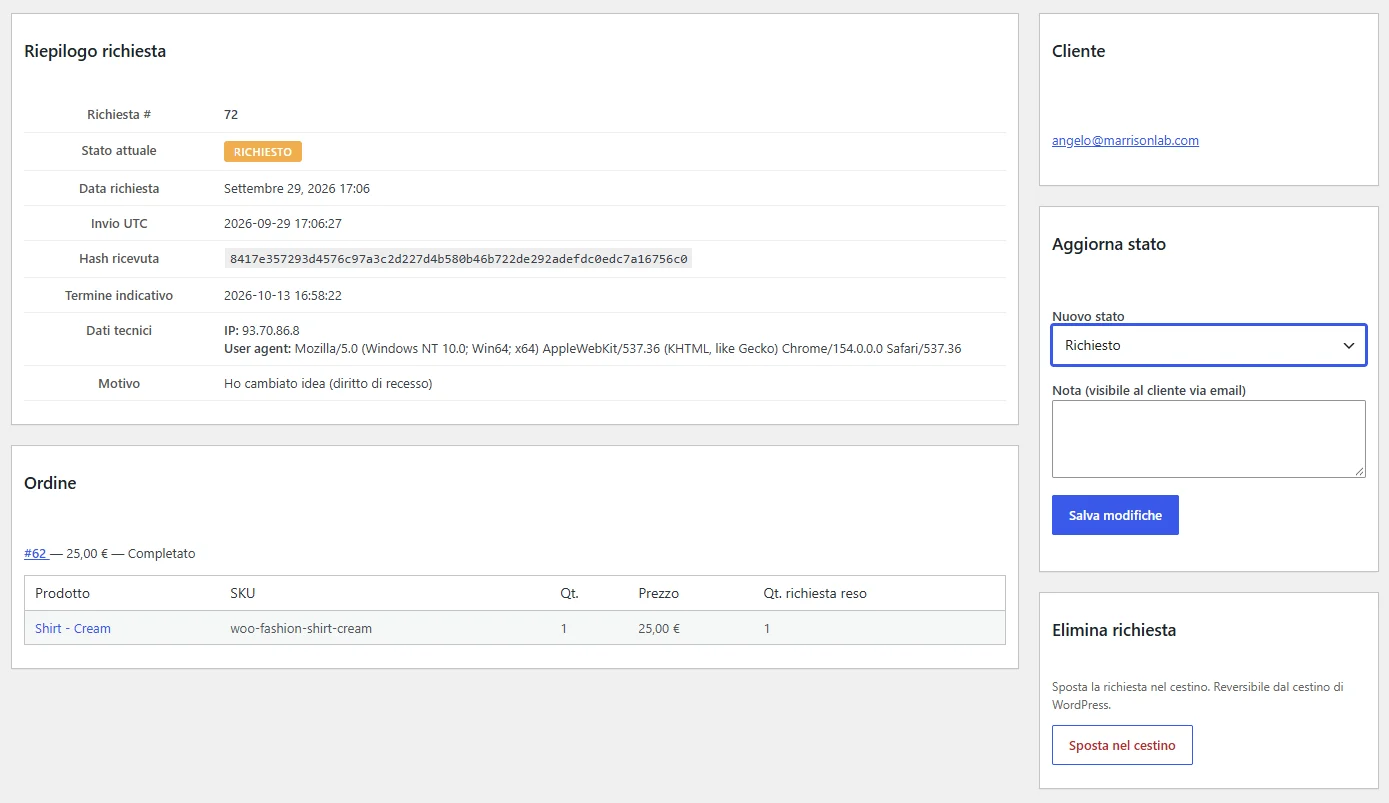Click the textarea resize handle corner

(x=1359, y=471)
